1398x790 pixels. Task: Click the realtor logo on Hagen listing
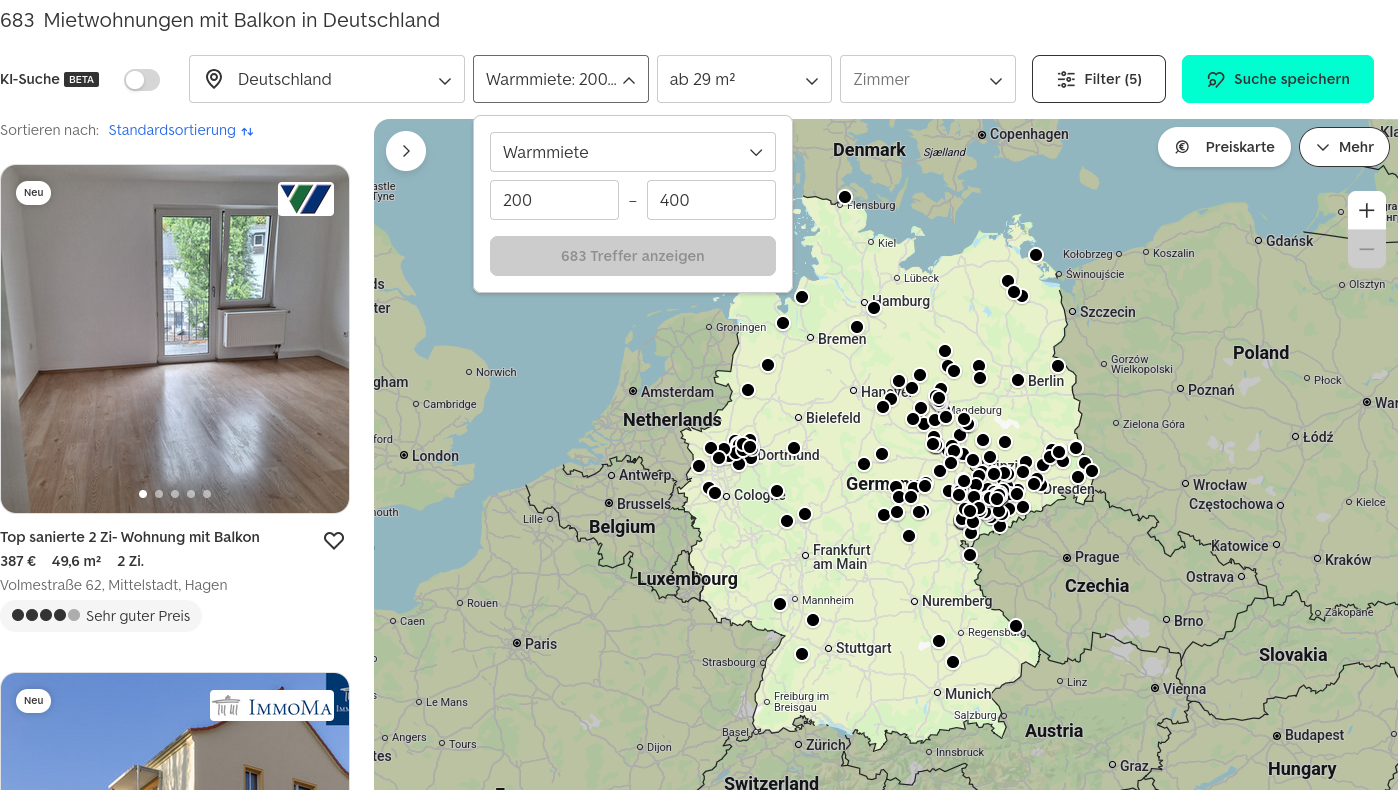click(x=306, y=199)
